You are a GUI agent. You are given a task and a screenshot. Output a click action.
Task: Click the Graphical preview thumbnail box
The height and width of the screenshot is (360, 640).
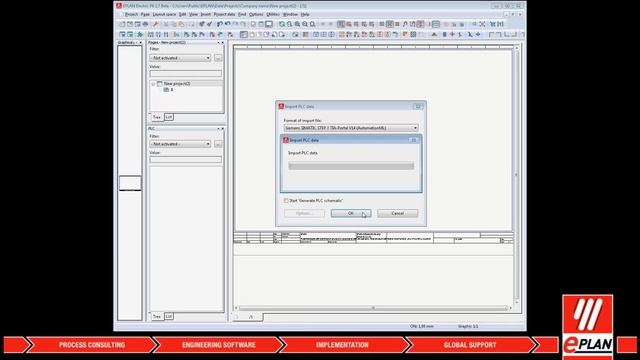[x=130, y=183]
